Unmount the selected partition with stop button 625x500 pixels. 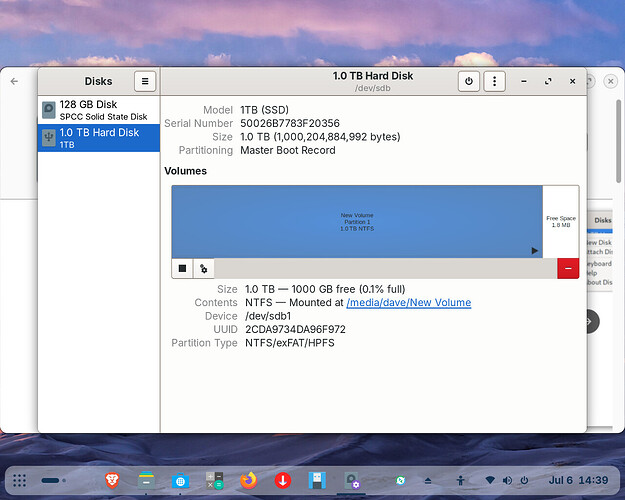coord(183,268)
